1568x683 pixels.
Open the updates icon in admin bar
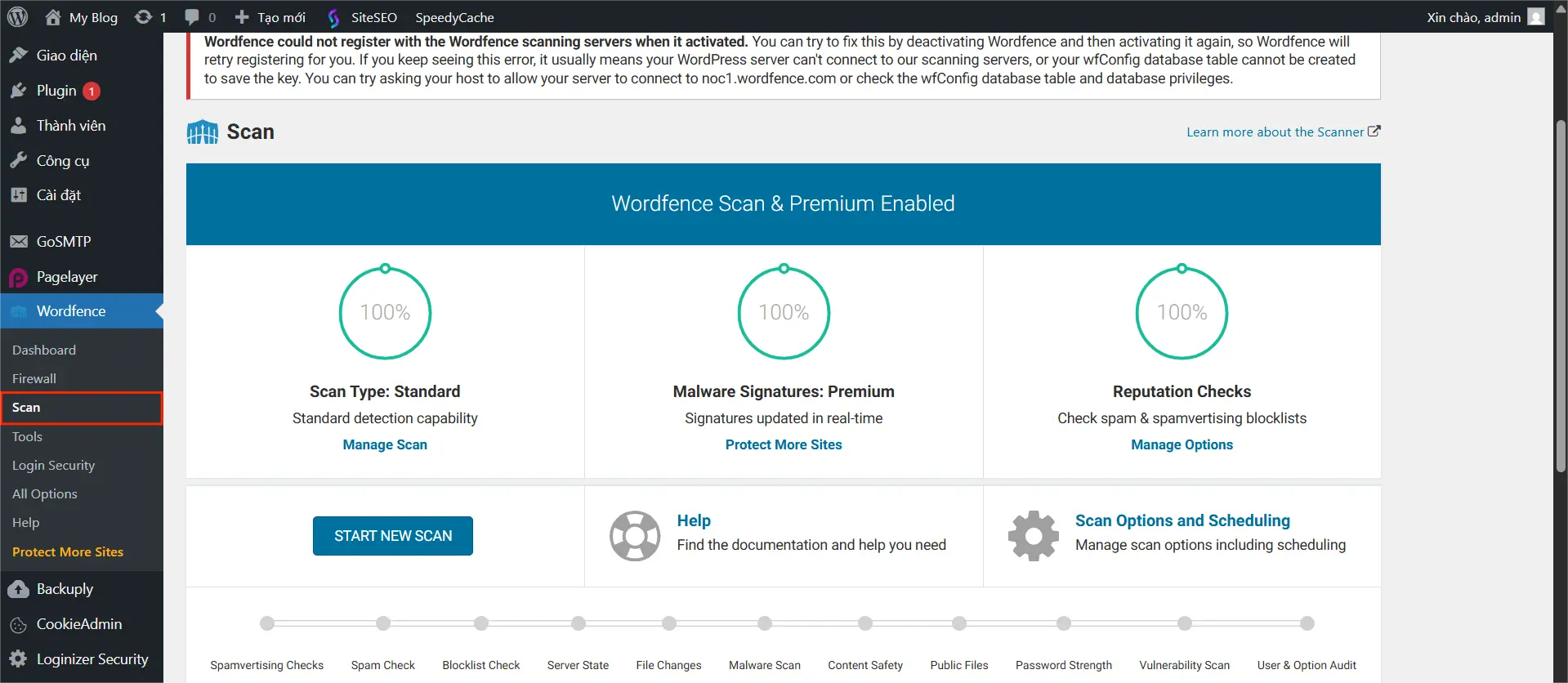point(144,17)
